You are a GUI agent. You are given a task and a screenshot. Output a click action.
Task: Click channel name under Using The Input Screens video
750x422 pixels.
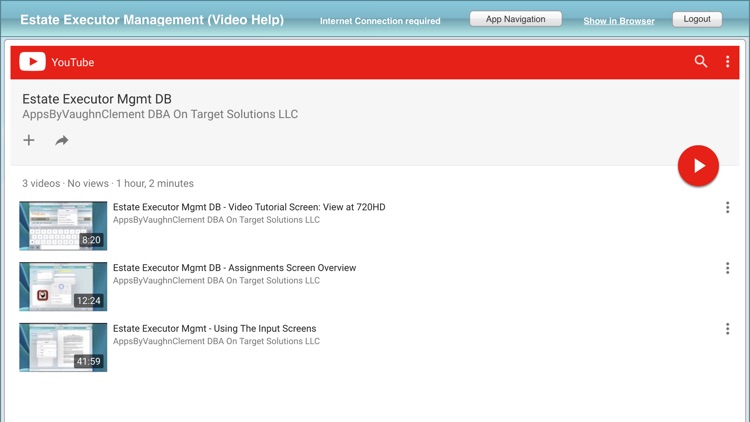pyautogui.click(x=216, y=342)
